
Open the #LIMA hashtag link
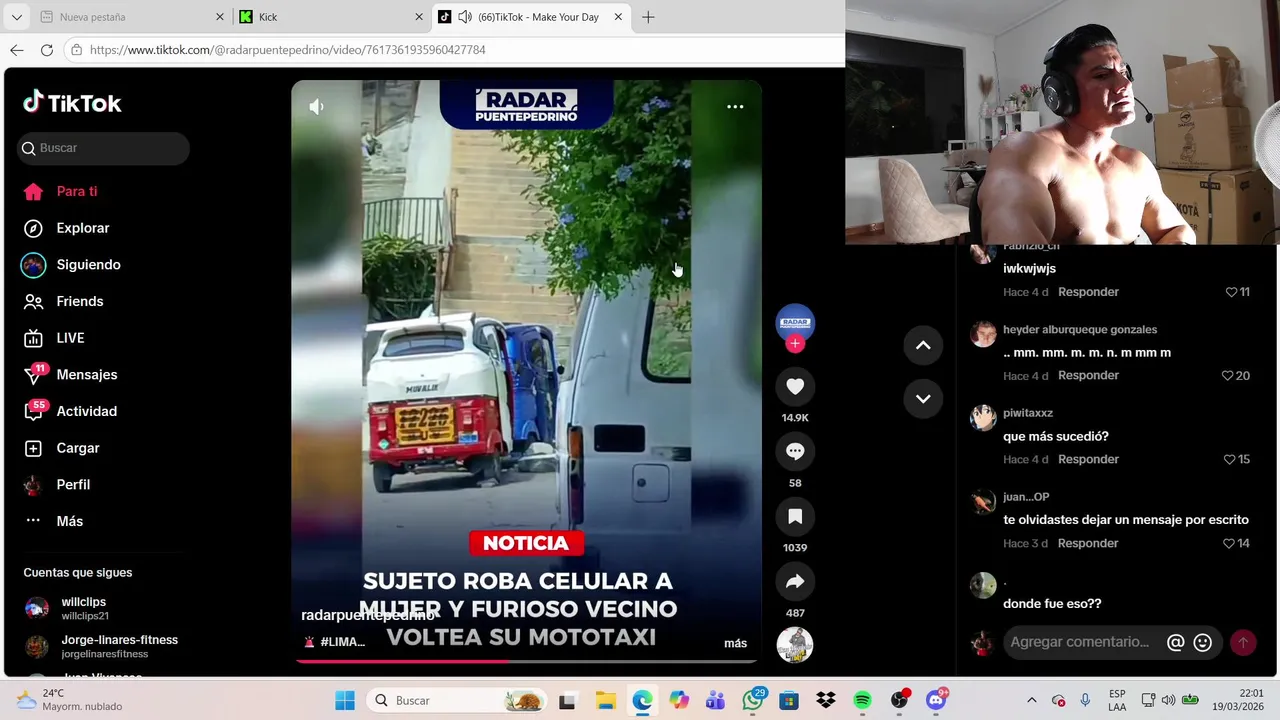point(342,642)
